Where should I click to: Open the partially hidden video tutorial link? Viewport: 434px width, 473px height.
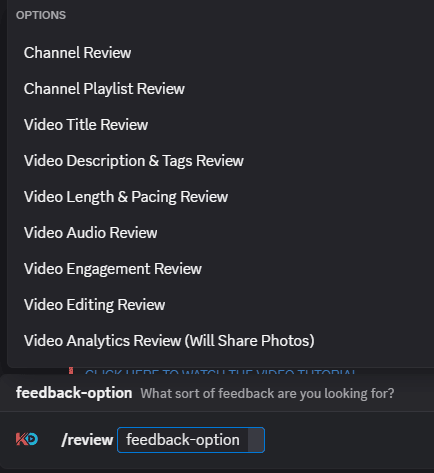220,371
